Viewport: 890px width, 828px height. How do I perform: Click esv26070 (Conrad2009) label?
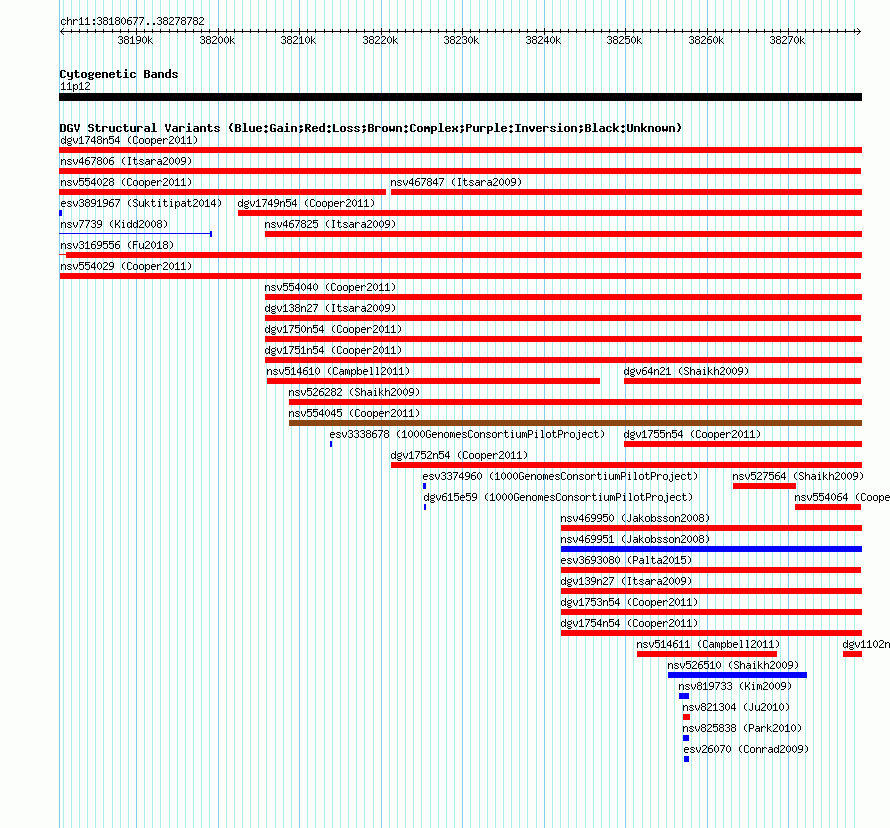pos(746,749)
